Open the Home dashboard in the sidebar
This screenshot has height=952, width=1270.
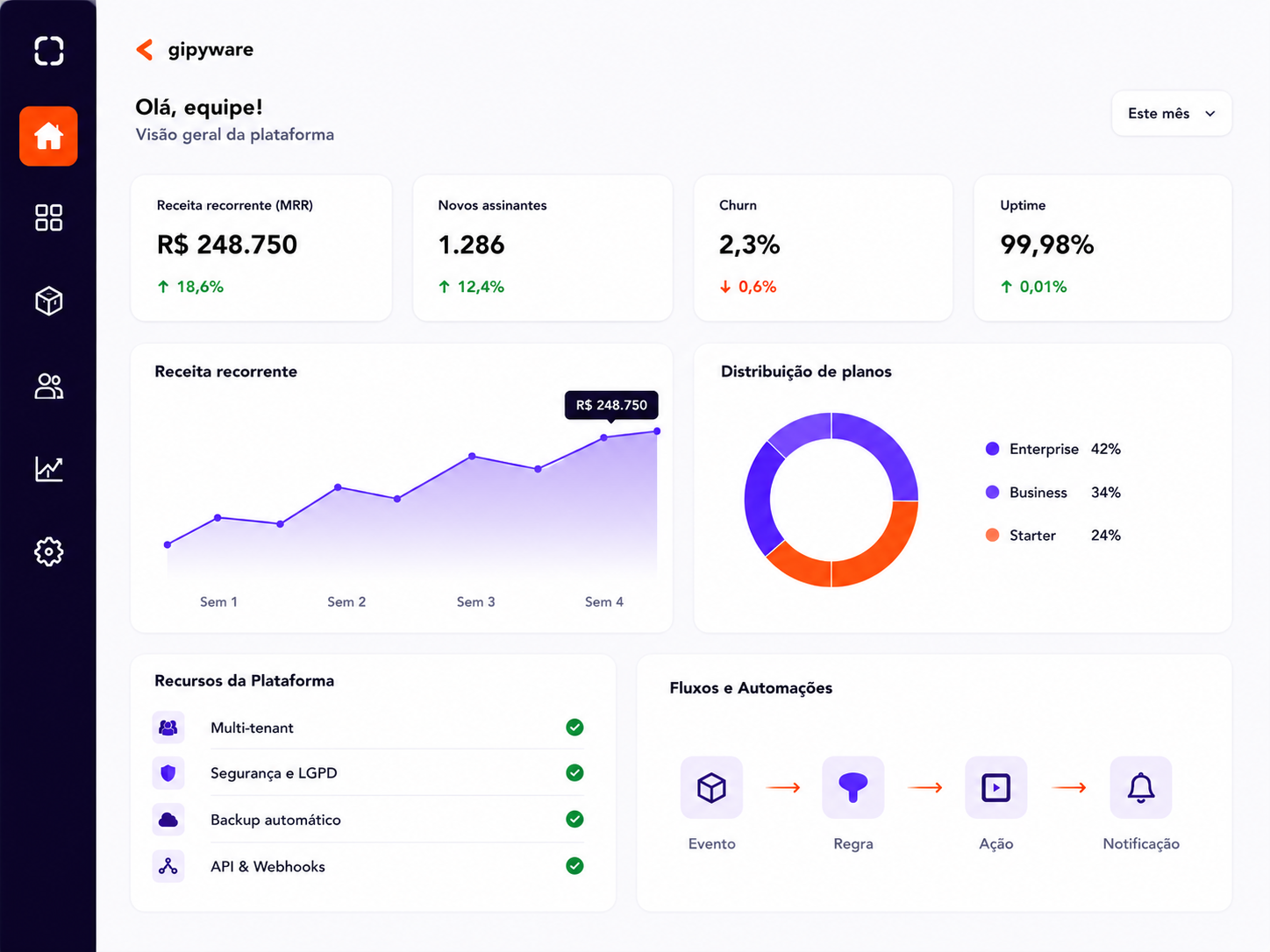48,136
